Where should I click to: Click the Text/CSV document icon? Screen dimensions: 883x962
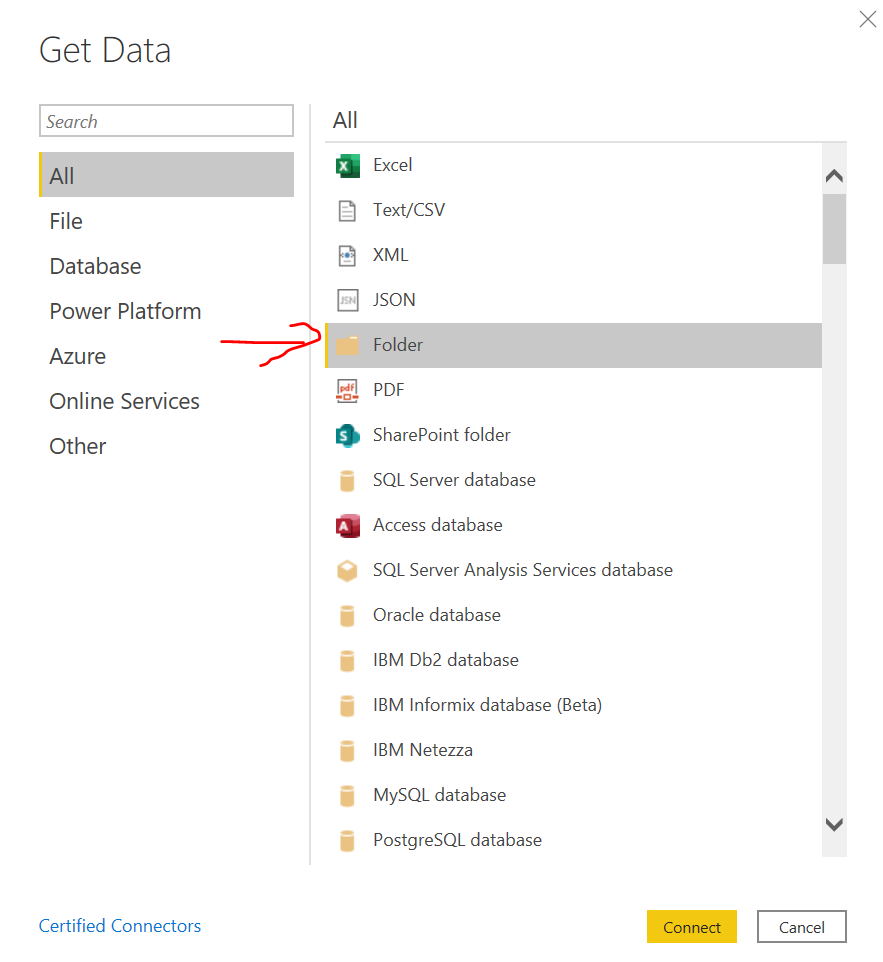(x=347, y=210)
